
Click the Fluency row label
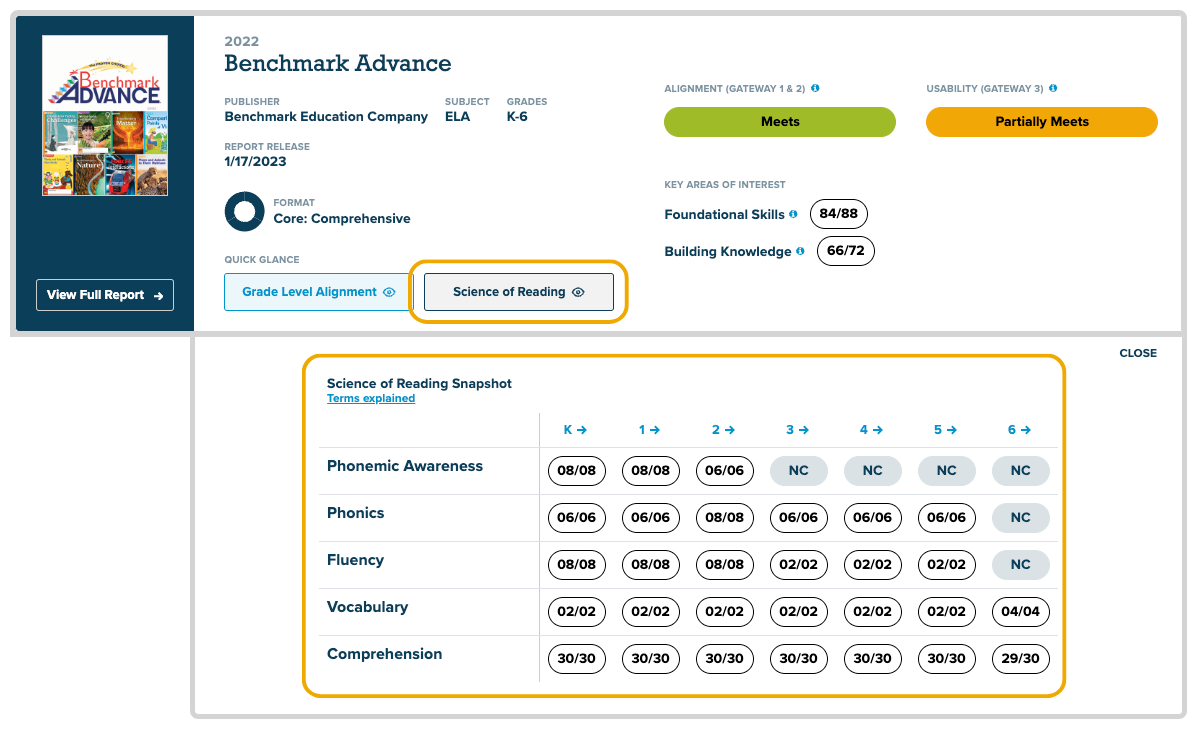355,560
